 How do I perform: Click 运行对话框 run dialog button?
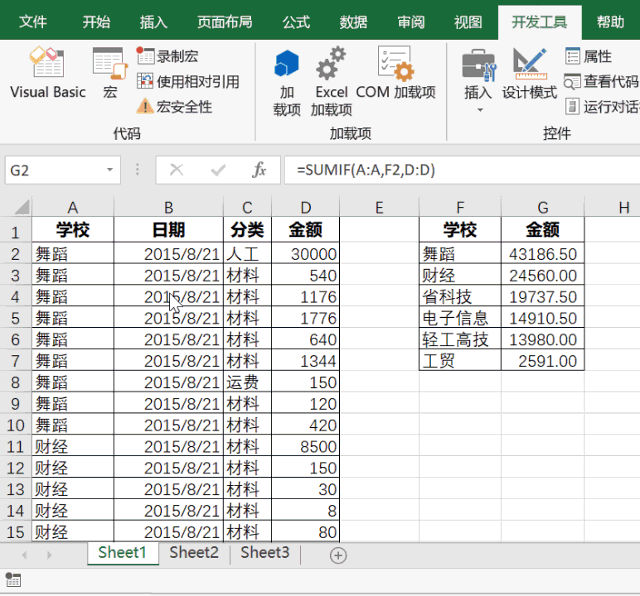tap(602, 107)
